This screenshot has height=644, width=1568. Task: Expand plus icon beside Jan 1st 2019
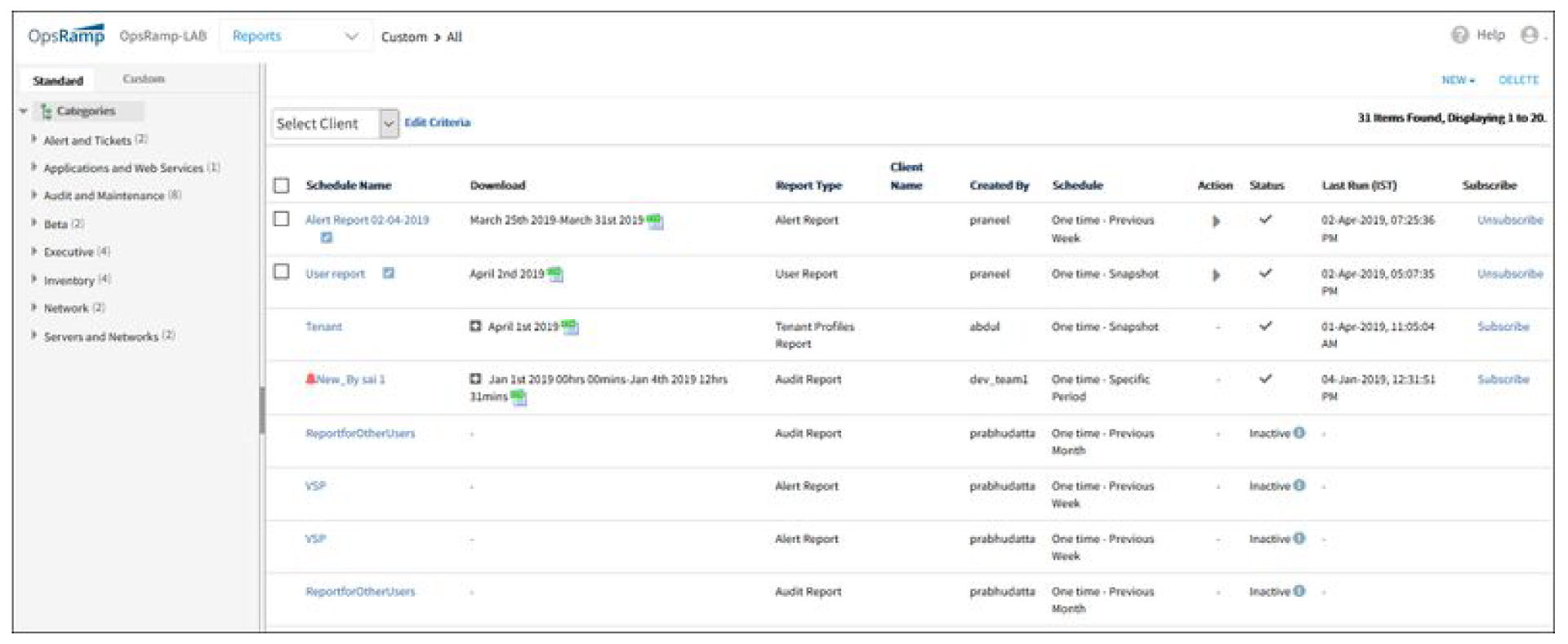pos(475,380)
